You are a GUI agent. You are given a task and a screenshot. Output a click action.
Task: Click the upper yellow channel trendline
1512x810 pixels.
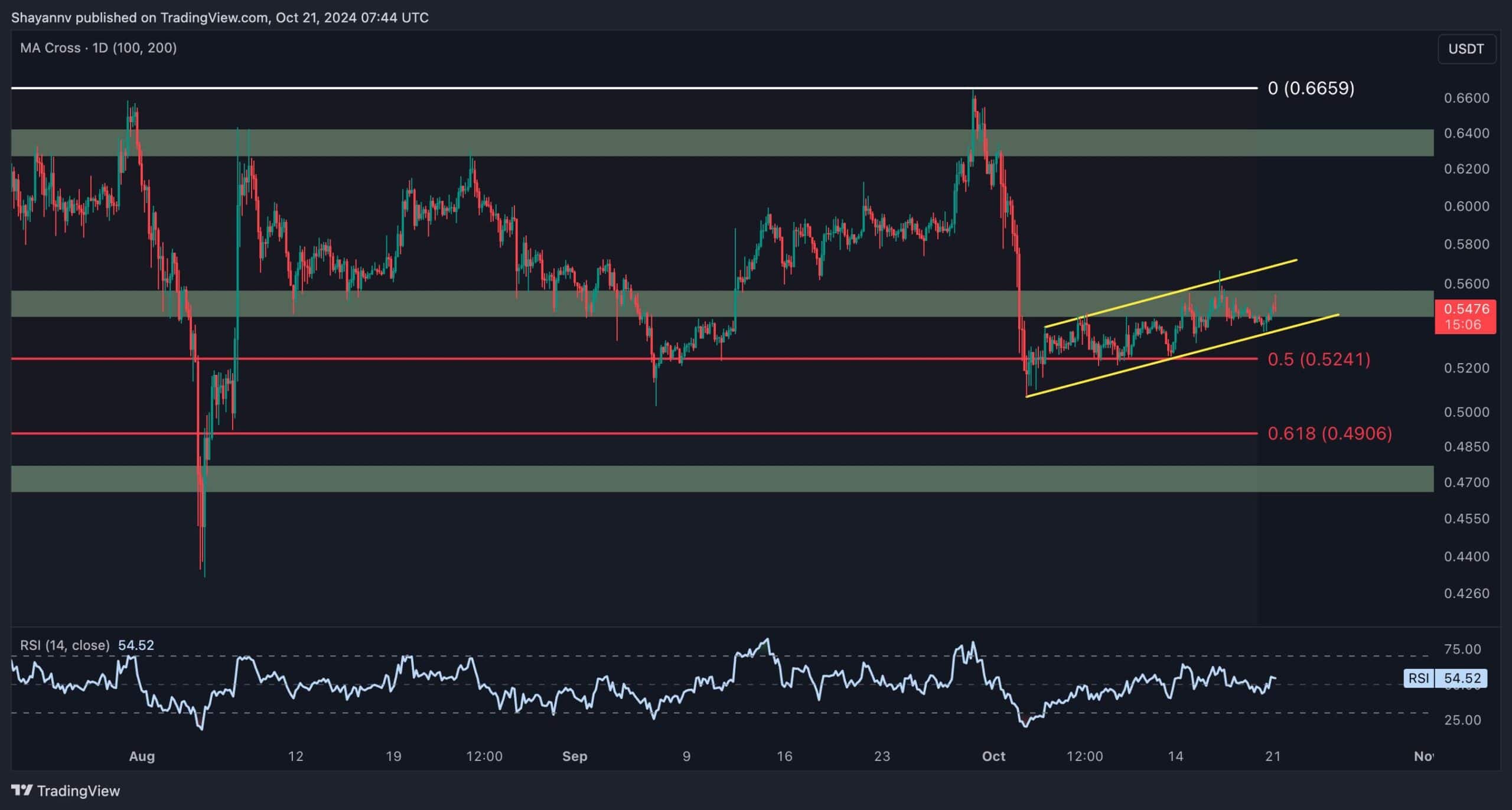click(1171, 293)
